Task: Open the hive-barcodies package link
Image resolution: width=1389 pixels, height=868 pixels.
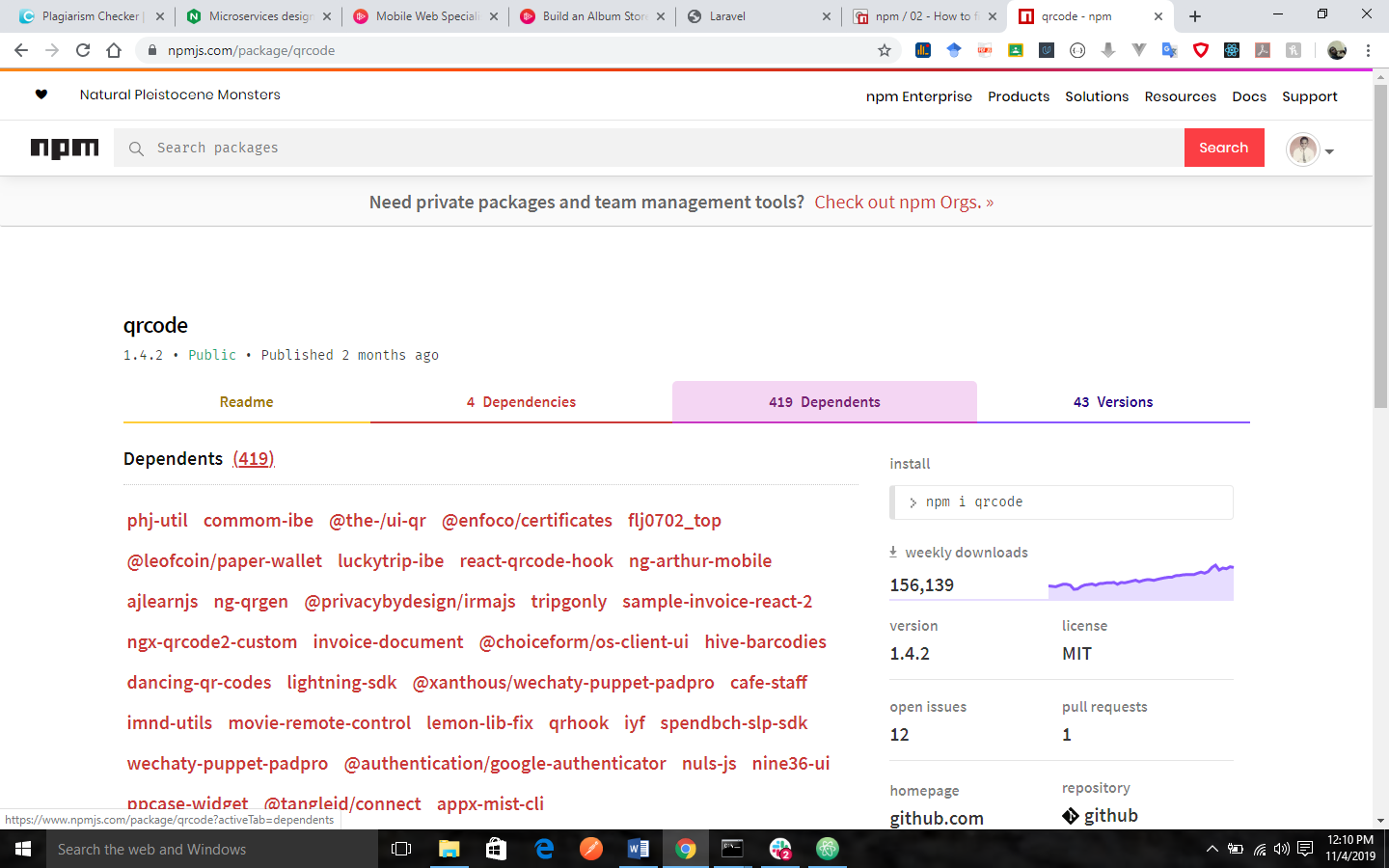Action: click(x=765, y=642)
